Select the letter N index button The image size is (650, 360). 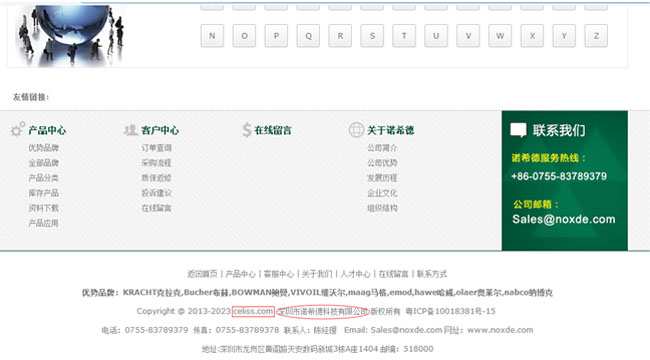pyautogui.click(x=212, y=36)
